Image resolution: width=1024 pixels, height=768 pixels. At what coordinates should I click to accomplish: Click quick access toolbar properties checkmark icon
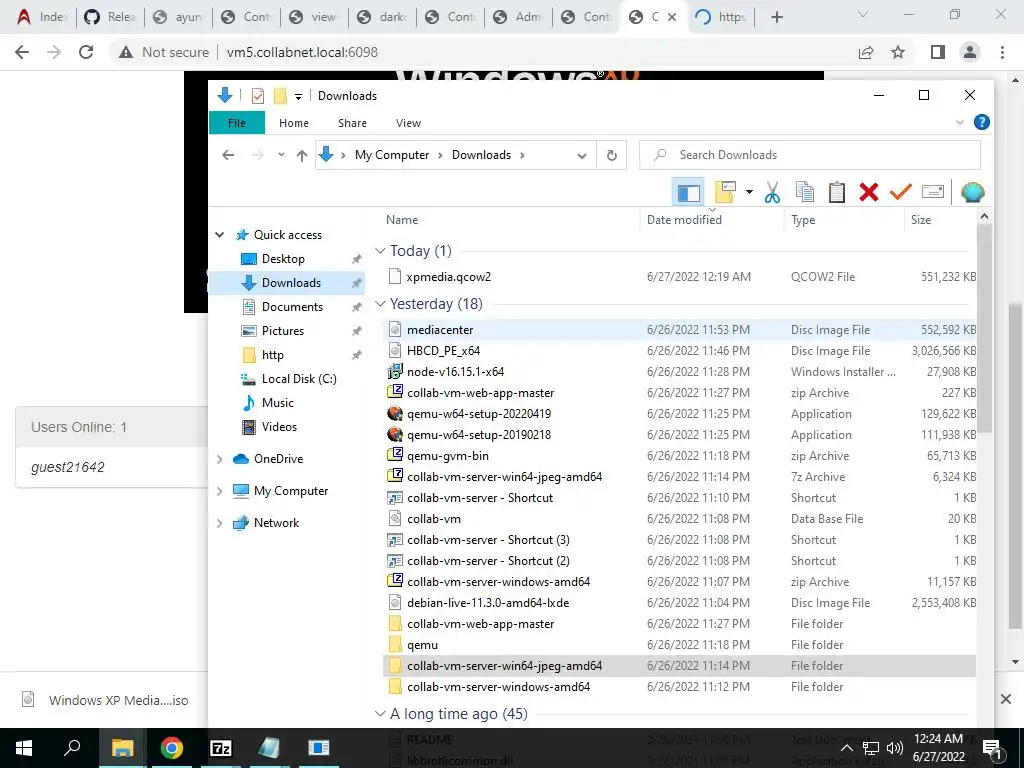coord(258,96)
